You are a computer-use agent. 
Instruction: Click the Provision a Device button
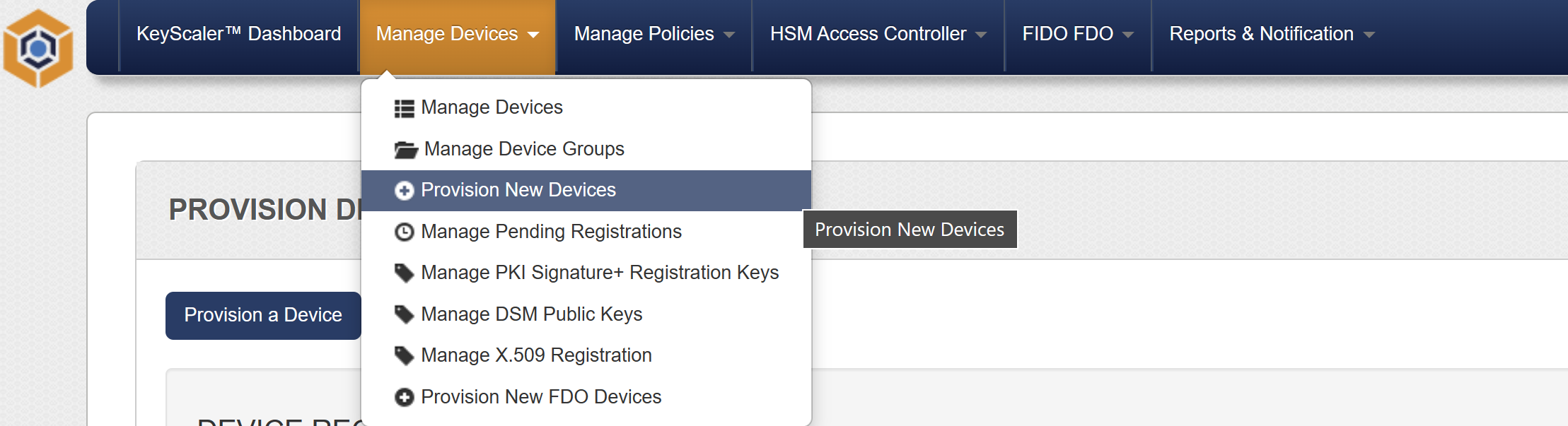coord(263,315)
